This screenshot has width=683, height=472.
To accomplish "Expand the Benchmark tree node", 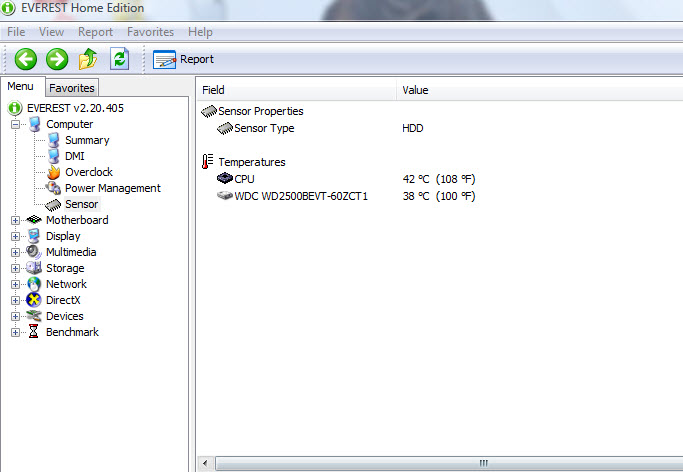I will click(x=15, y=332).
